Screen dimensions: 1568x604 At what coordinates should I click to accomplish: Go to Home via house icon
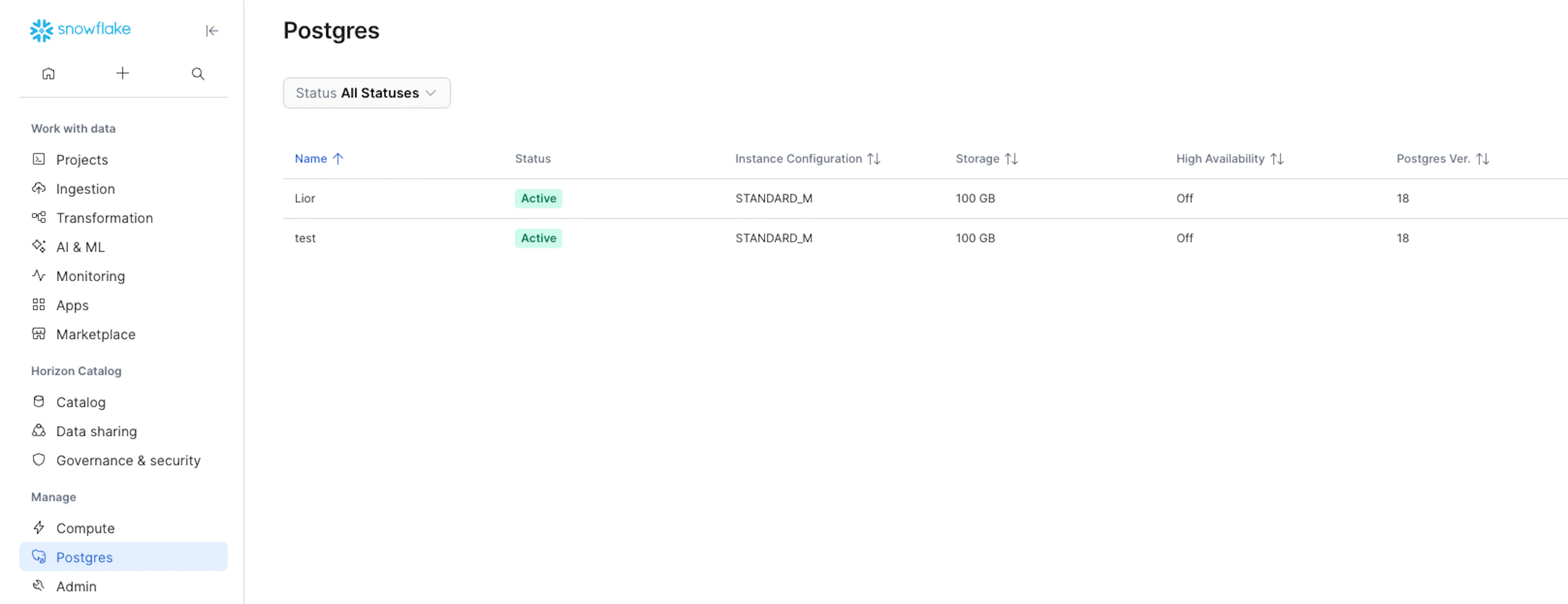[49, 74]
